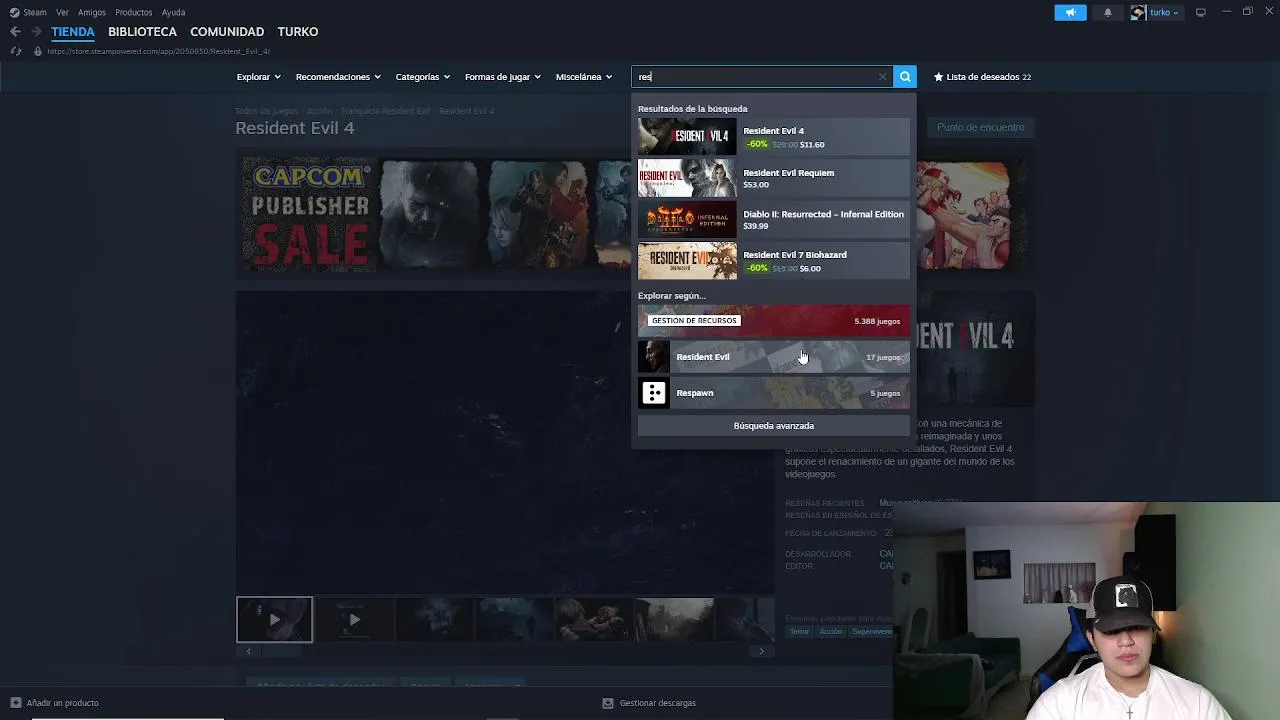Go forward with the right arrow

pyautogui.click(x=36, y=32)
